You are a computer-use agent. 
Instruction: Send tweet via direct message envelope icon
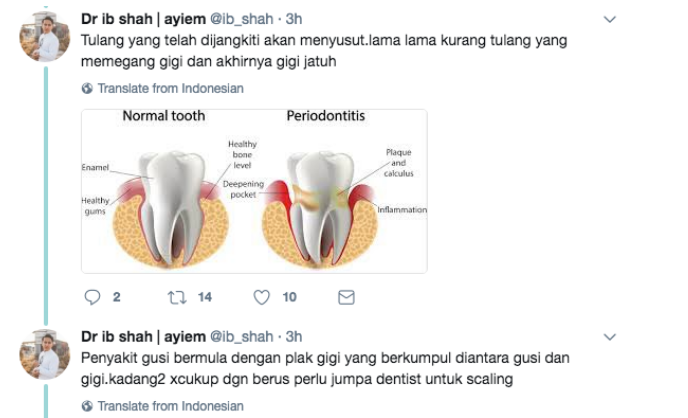pos(346,297)
